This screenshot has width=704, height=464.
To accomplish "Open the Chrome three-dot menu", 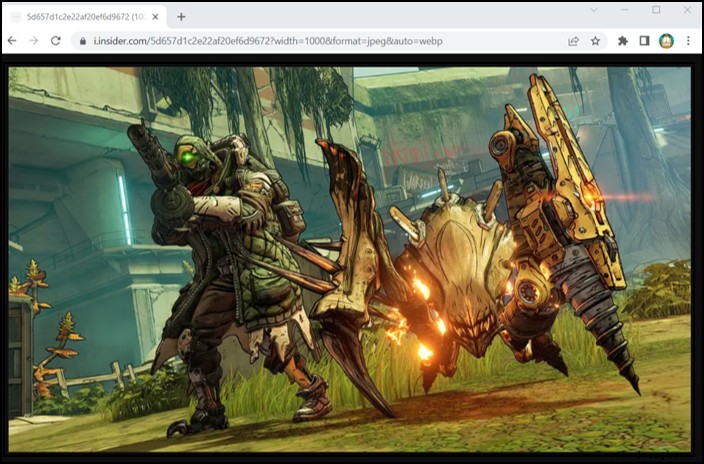I will 688,41.
